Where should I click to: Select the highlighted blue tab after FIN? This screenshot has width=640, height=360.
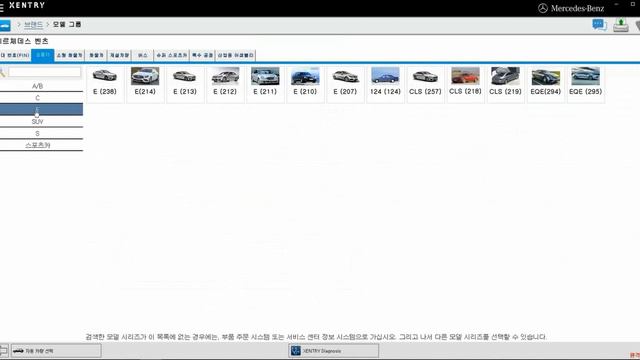point(43,55)
